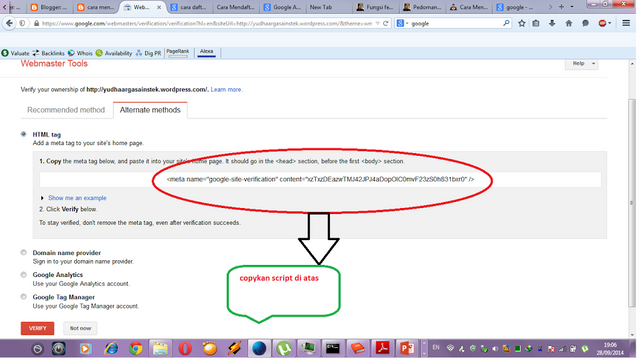Switch to the New Tab browser tab
This screenshot has width=640, height=360.
(321, 7)
